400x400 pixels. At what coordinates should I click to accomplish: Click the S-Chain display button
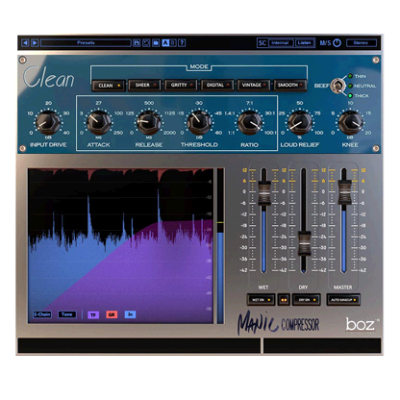(x=42, y=314)
